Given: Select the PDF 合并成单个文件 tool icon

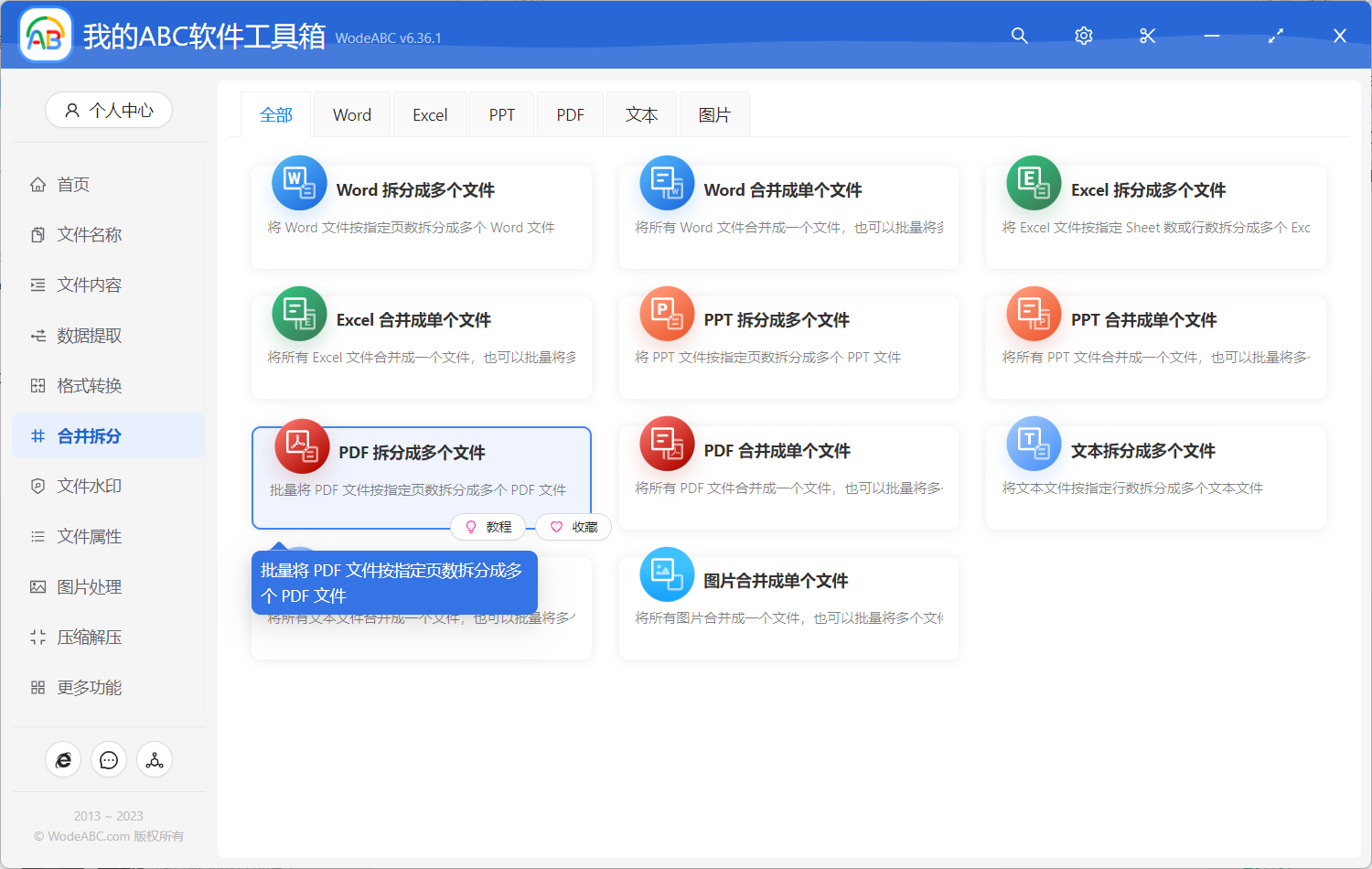Looking at the screenshot, I should pos(667,444).
